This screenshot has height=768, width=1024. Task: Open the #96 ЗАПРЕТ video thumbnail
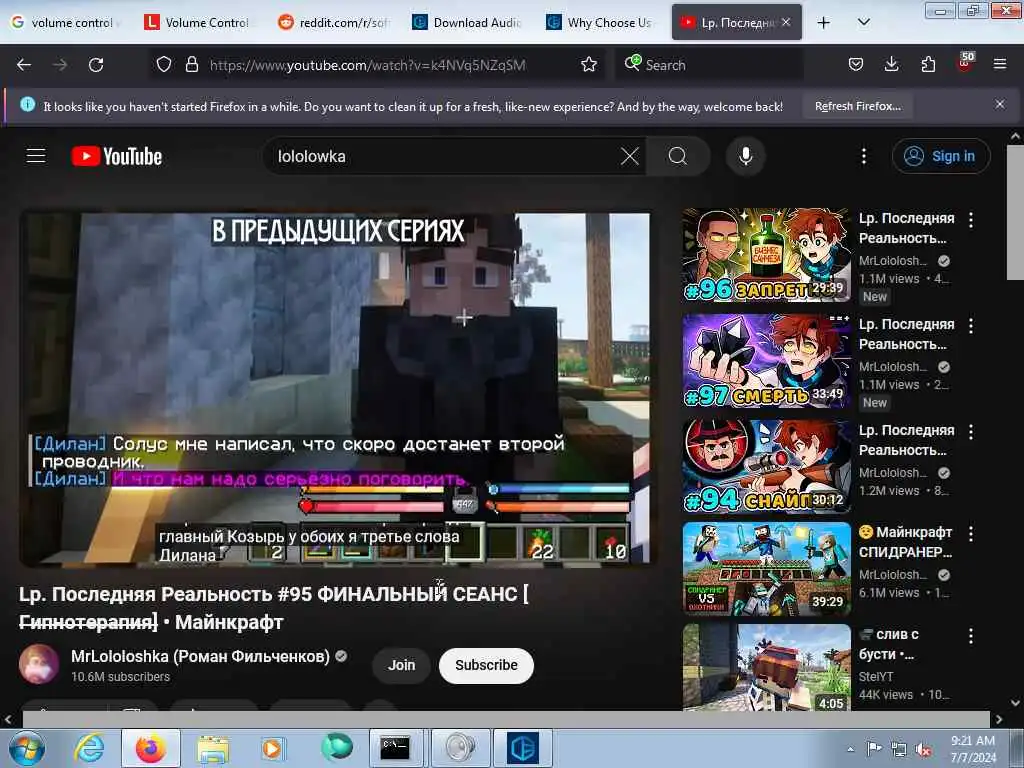coord(767,255)
